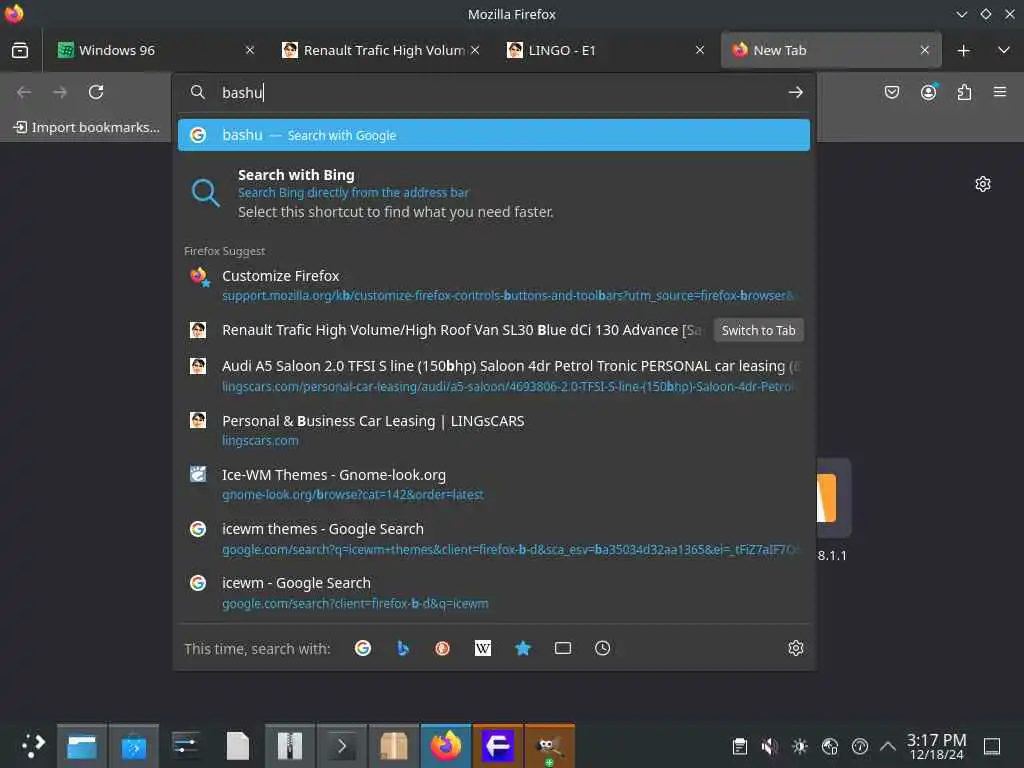Expand the list all tabs dropdown
This screenshot has width=1024, height=768.
(1003, 50)
